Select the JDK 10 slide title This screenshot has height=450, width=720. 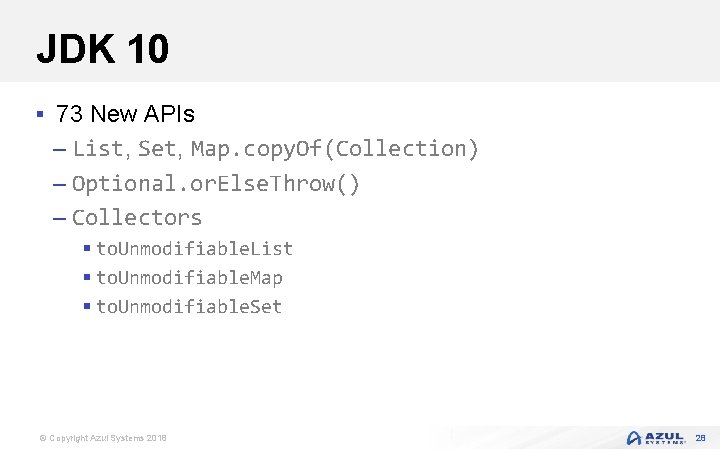pos(102,48)
